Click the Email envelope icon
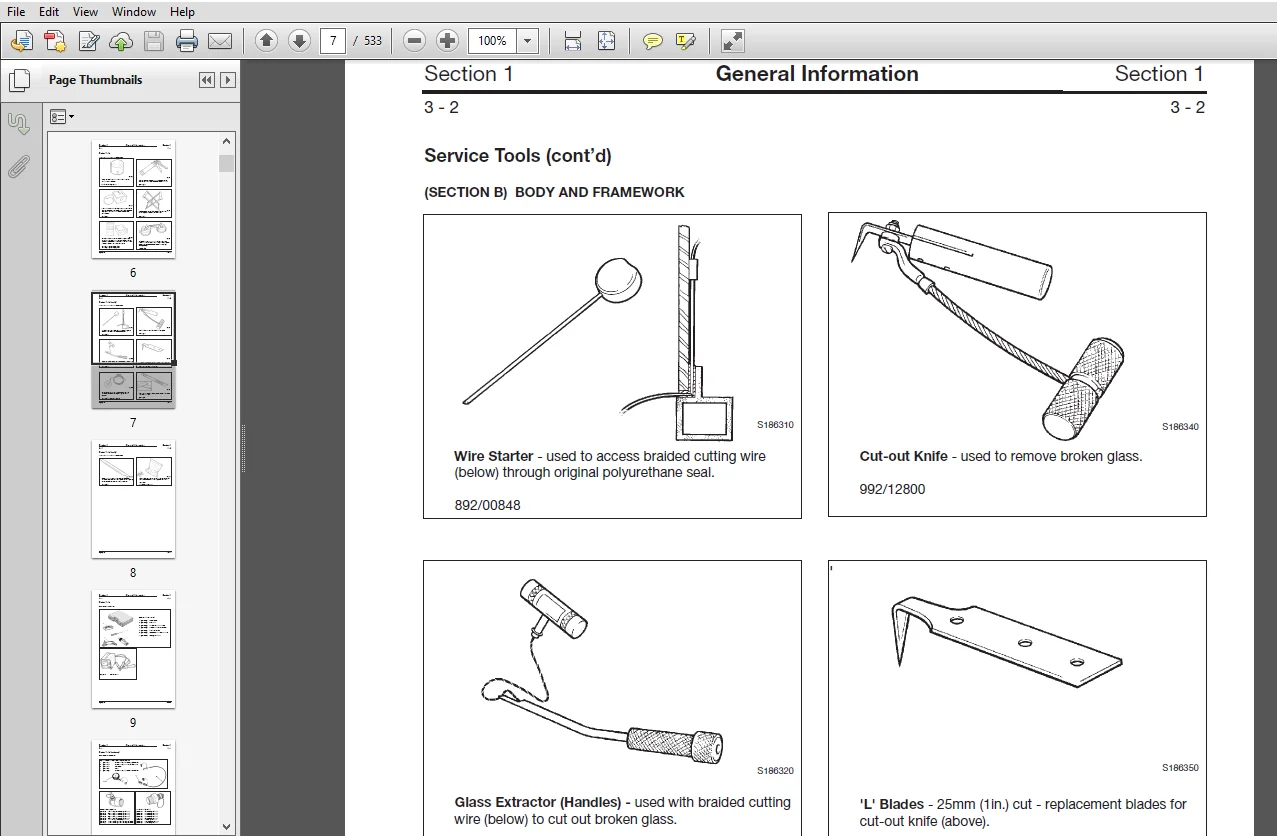Screen dimensions: 1277x836 (220, 41)
